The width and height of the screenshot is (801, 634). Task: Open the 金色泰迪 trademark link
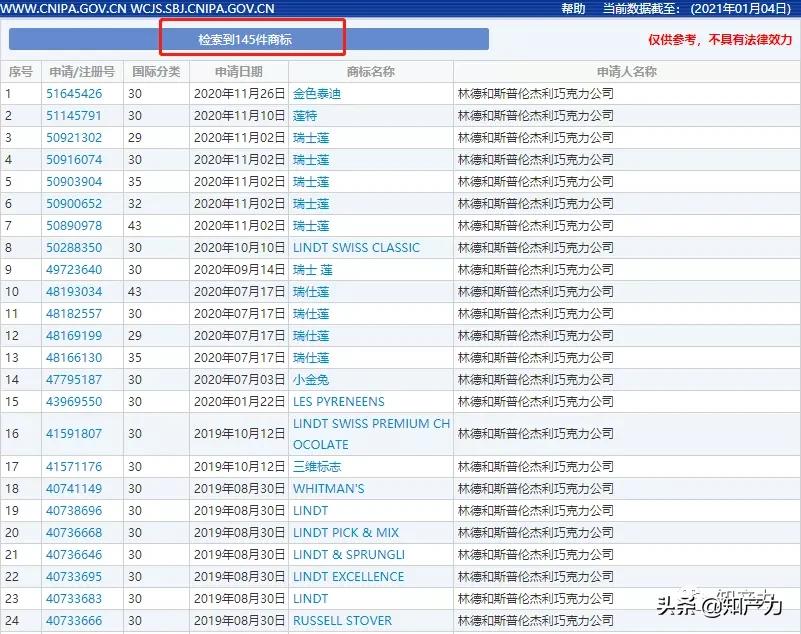(317, 93)
